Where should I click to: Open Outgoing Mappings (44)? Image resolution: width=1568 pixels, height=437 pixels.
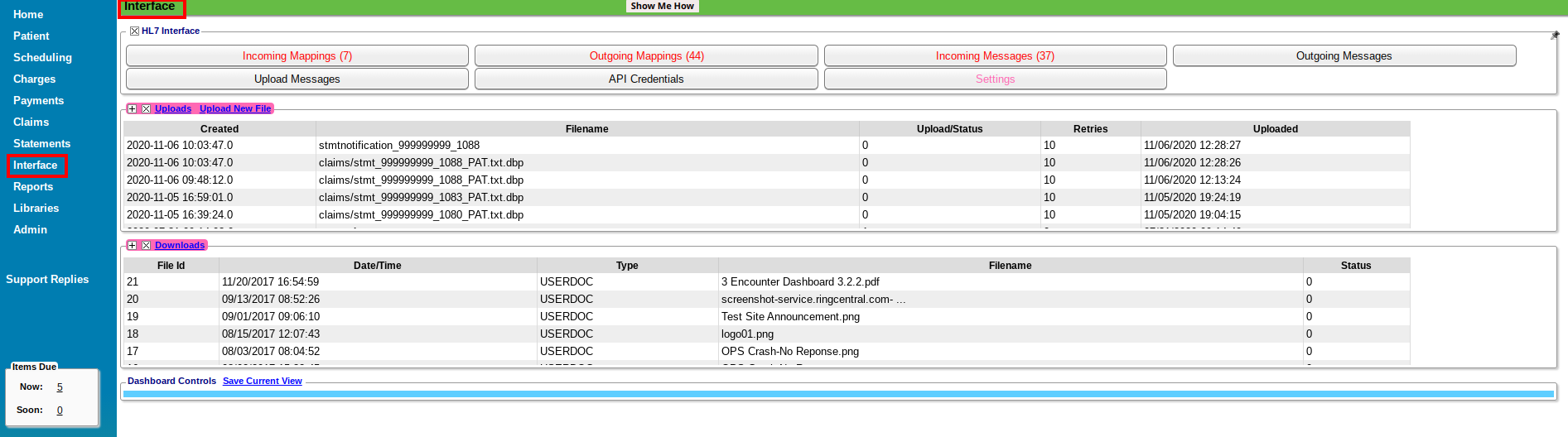pos(646,56)
